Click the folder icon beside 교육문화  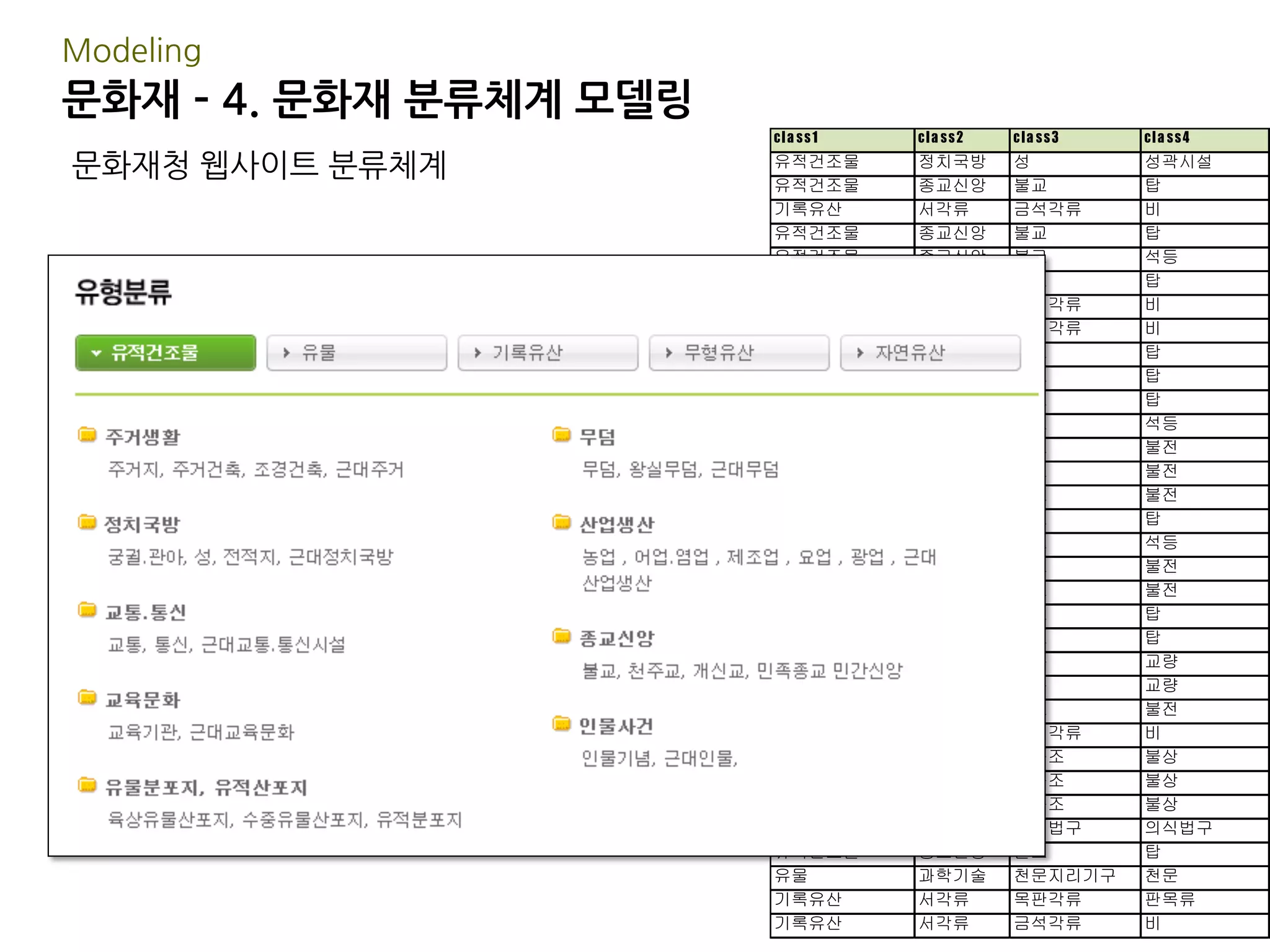[87, 698]
